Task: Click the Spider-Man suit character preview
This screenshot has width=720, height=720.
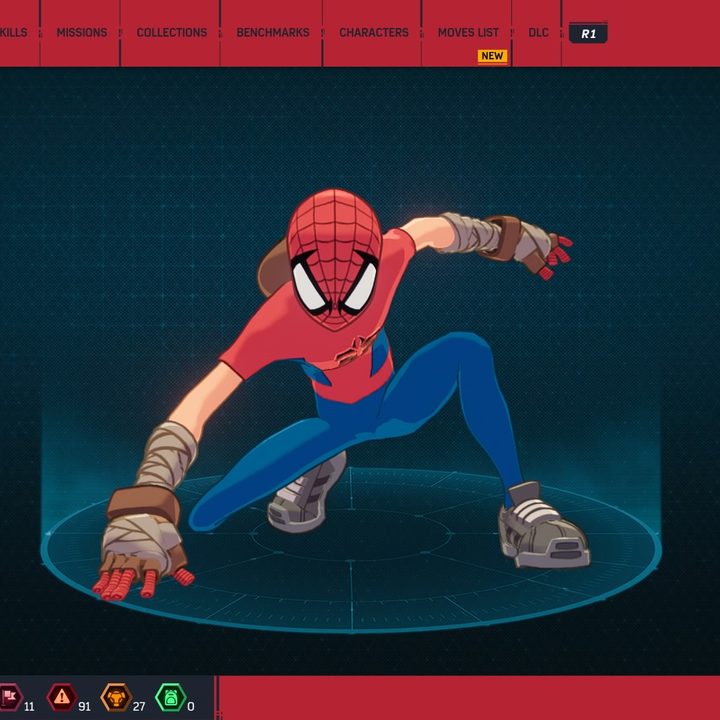Action: pyautogui.click(x=342, y=395)
